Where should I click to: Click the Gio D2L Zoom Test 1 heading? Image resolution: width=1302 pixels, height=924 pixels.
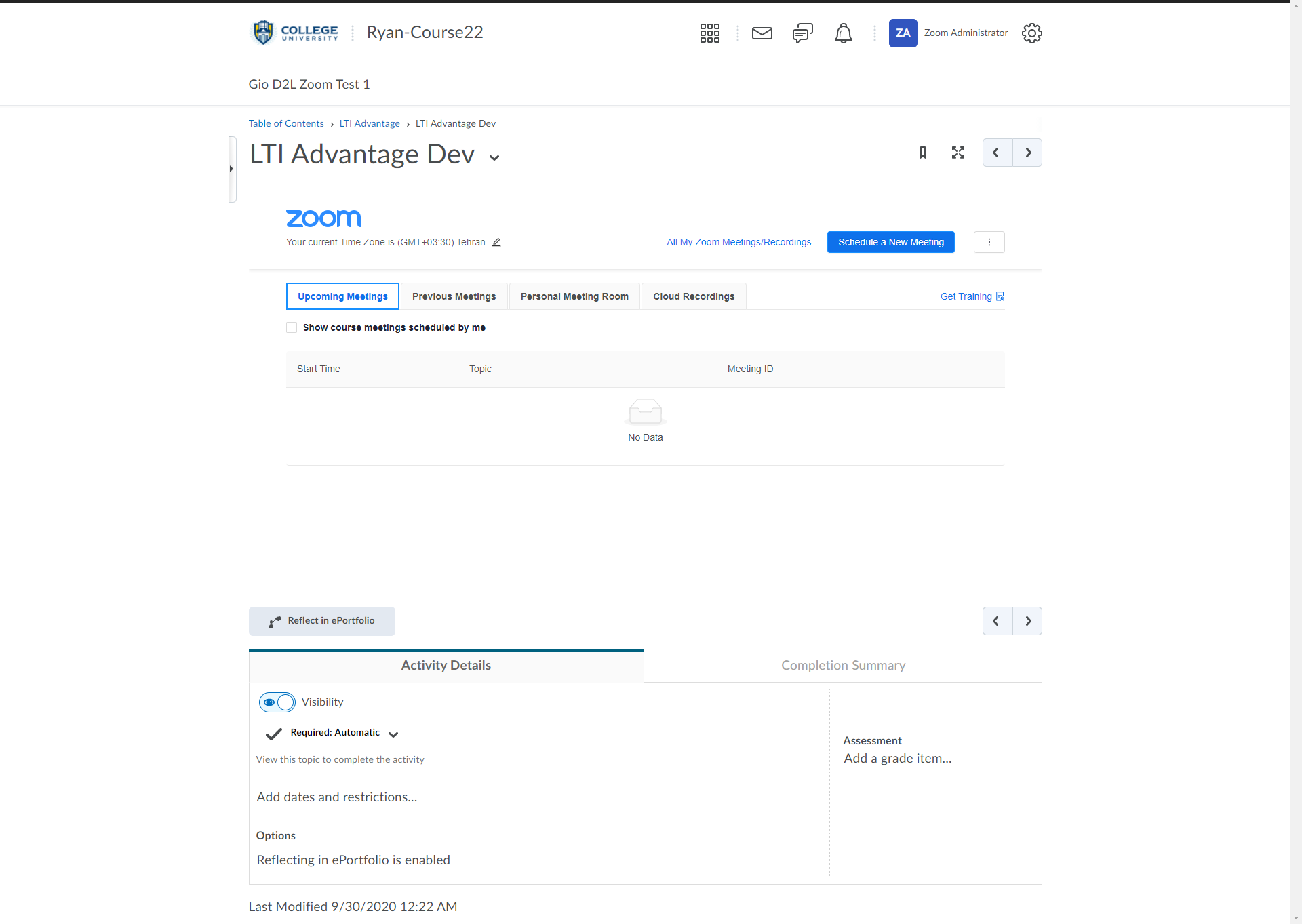(309, 84)
